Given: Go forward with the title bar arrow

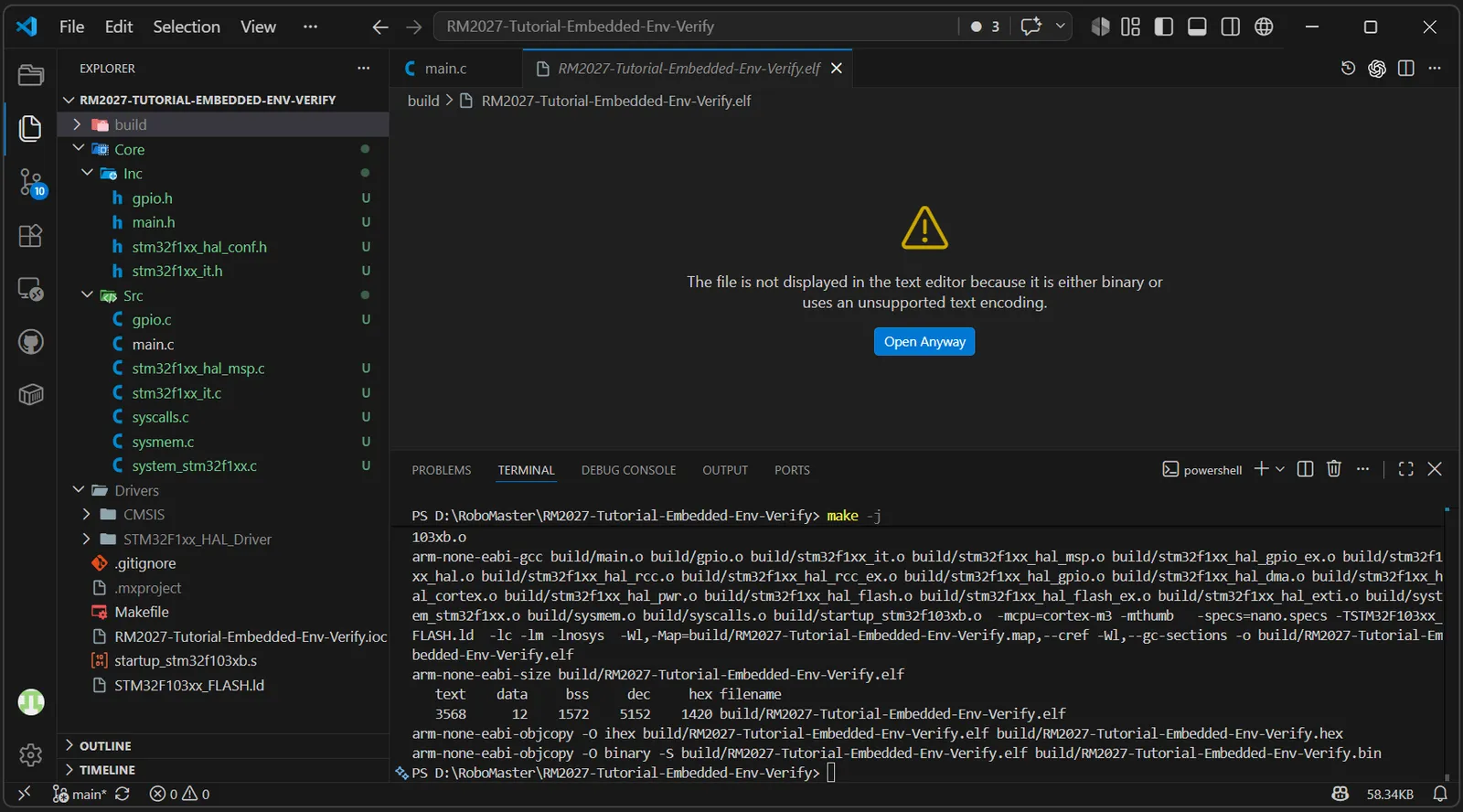Looking at the screenshot, I should pyautogui.click(x=413, y=27).
